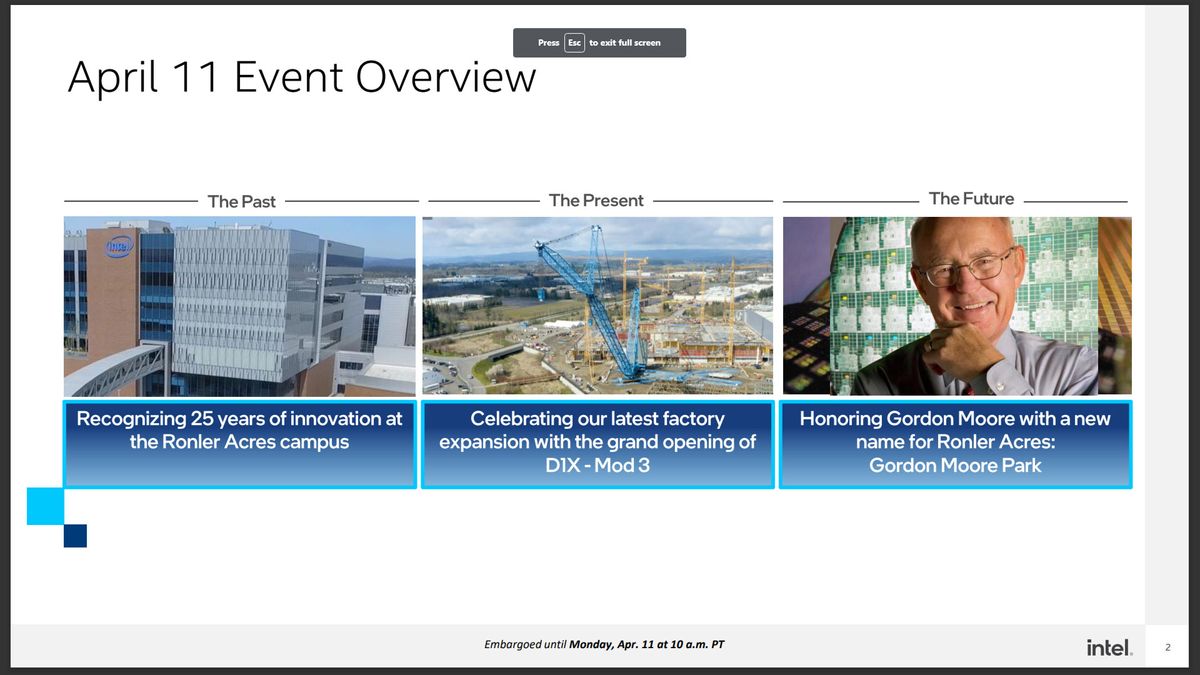Select the Gordon Moore portrait photo
Image resolution: width=1200 pixels, height=675 pixels.
[x=957, y=306]
